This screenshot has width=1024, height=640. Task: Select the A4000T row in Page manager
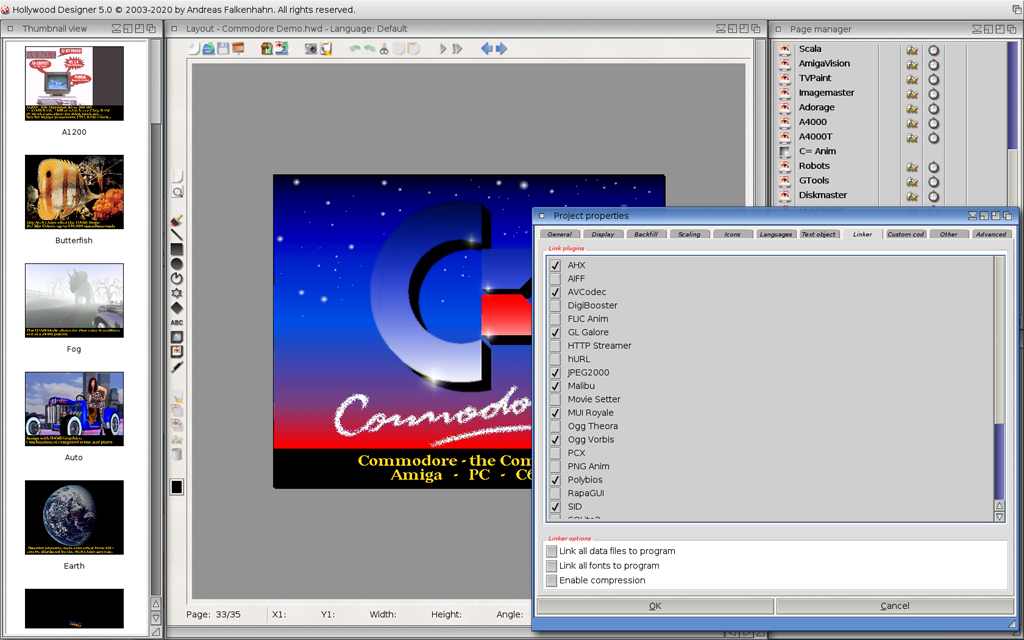coord(892,137)
